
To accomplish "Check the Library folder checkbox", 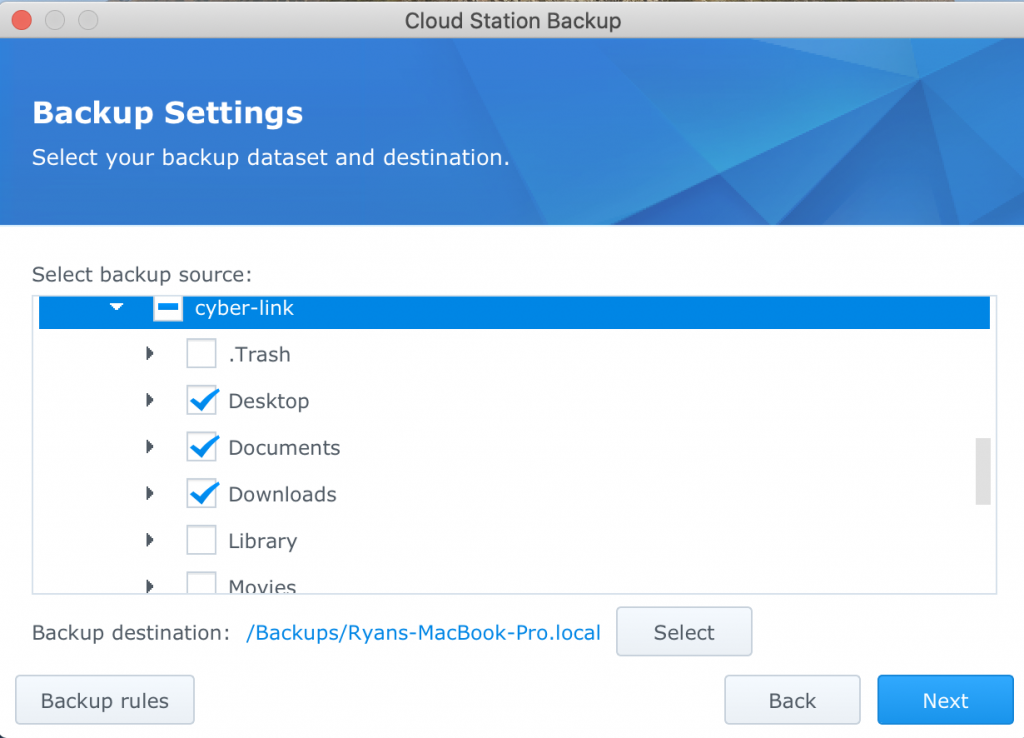I will (201, 540).
